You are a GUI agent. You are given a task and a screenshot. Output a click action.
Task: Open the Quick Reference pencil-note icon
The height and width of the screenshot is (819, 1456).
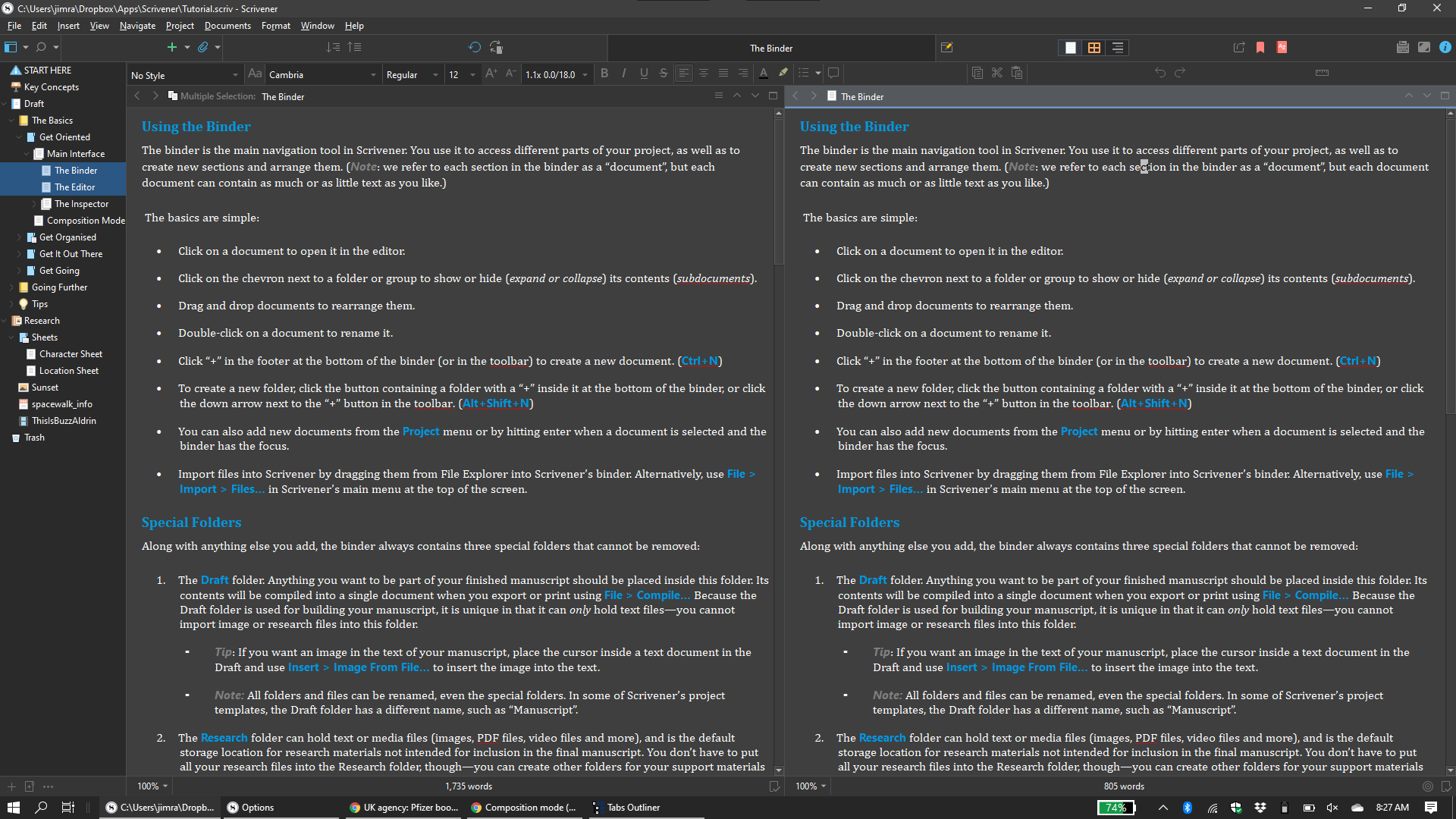(946, 47)
